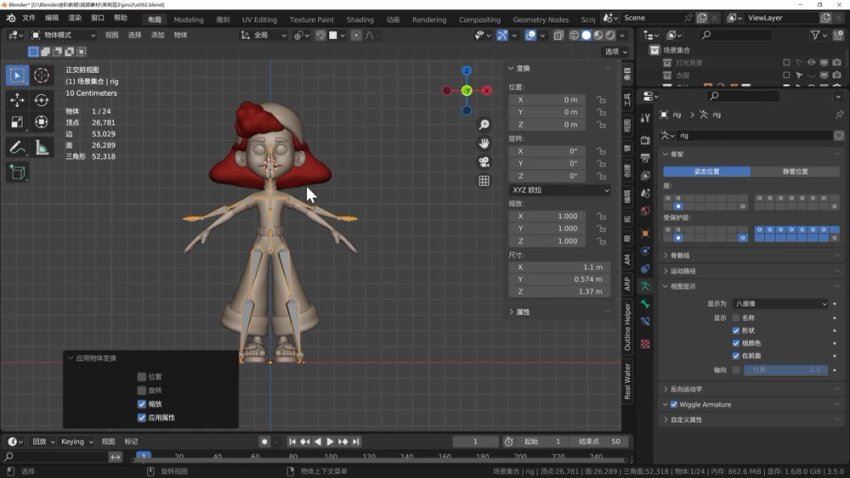
Task: Switch to the Shading workspace tab
Action: [360, 20]
